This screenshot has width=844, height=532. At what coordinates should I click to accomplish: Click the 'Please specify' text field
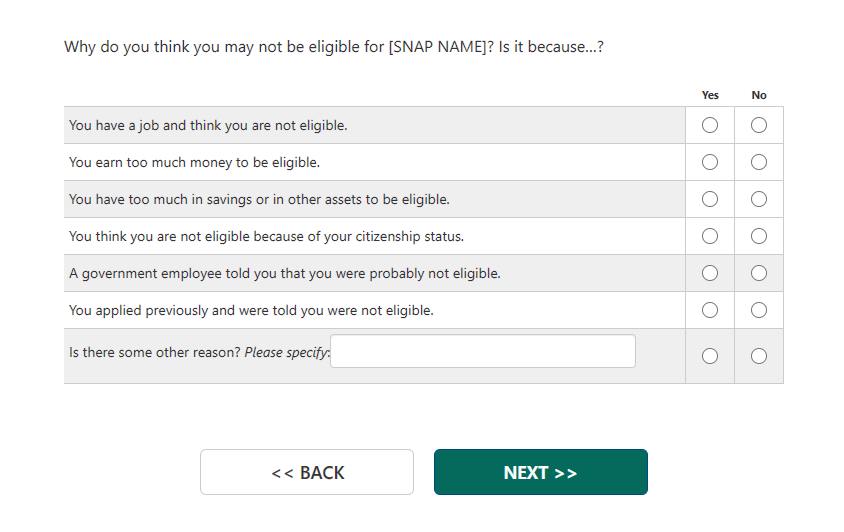(483, 351)
